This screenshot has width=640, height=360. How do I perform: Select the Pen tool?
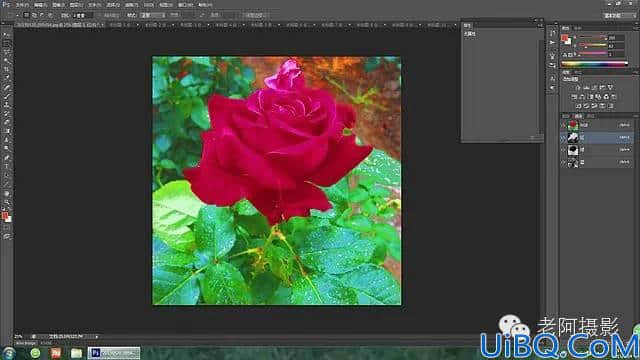[x=7, y=158]
